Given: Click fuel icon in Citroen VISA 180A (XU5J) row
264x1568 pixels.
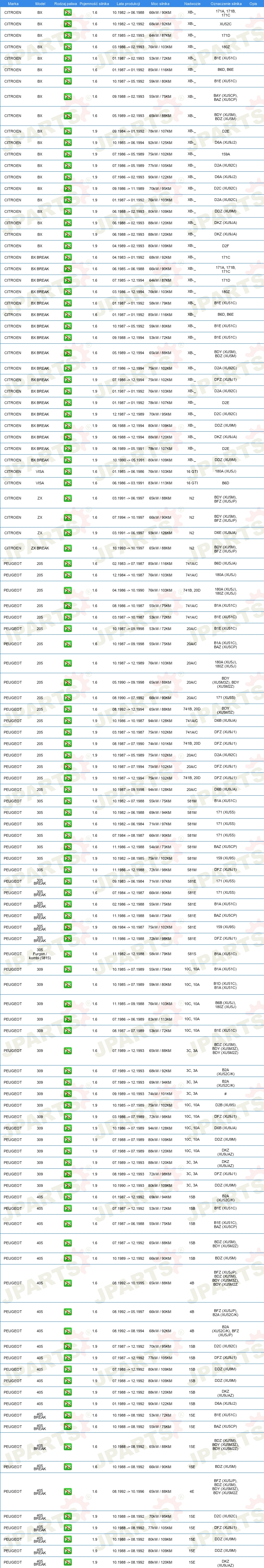Looking at the screenshot, I should 68,472.
